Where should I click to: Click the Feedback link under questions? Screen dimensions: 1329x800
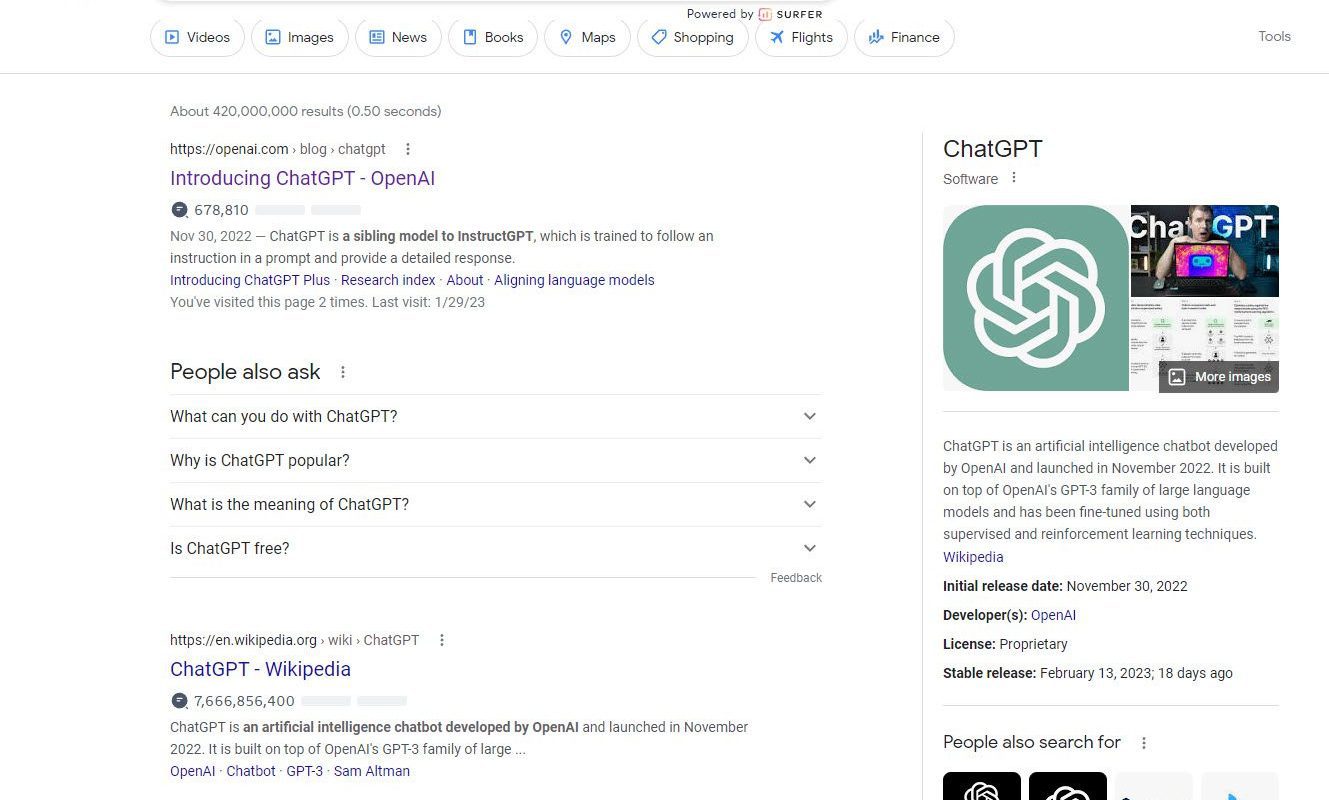pyautogui.click(x=796, y=578)
